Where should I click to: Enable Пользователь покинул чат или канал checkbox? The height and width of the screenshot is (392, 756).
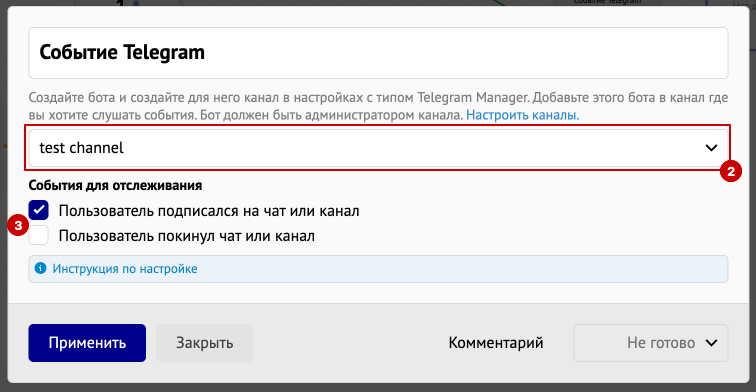(x=39, y=235)
